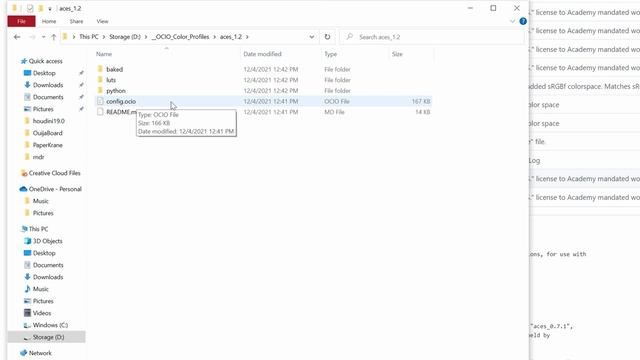Click the OneDrive cloud icon

click(x=23, y=189)
